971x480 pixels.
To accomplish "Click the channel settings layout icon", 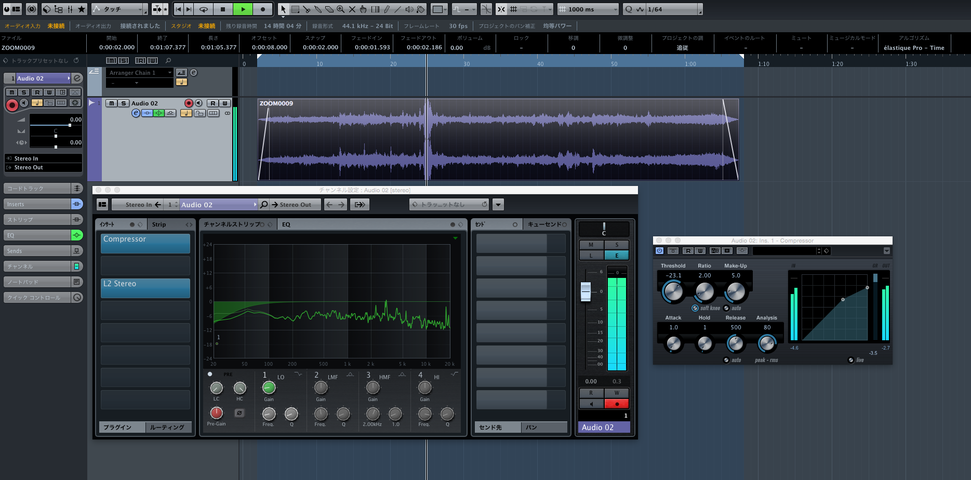I will (x=102, y=204).
